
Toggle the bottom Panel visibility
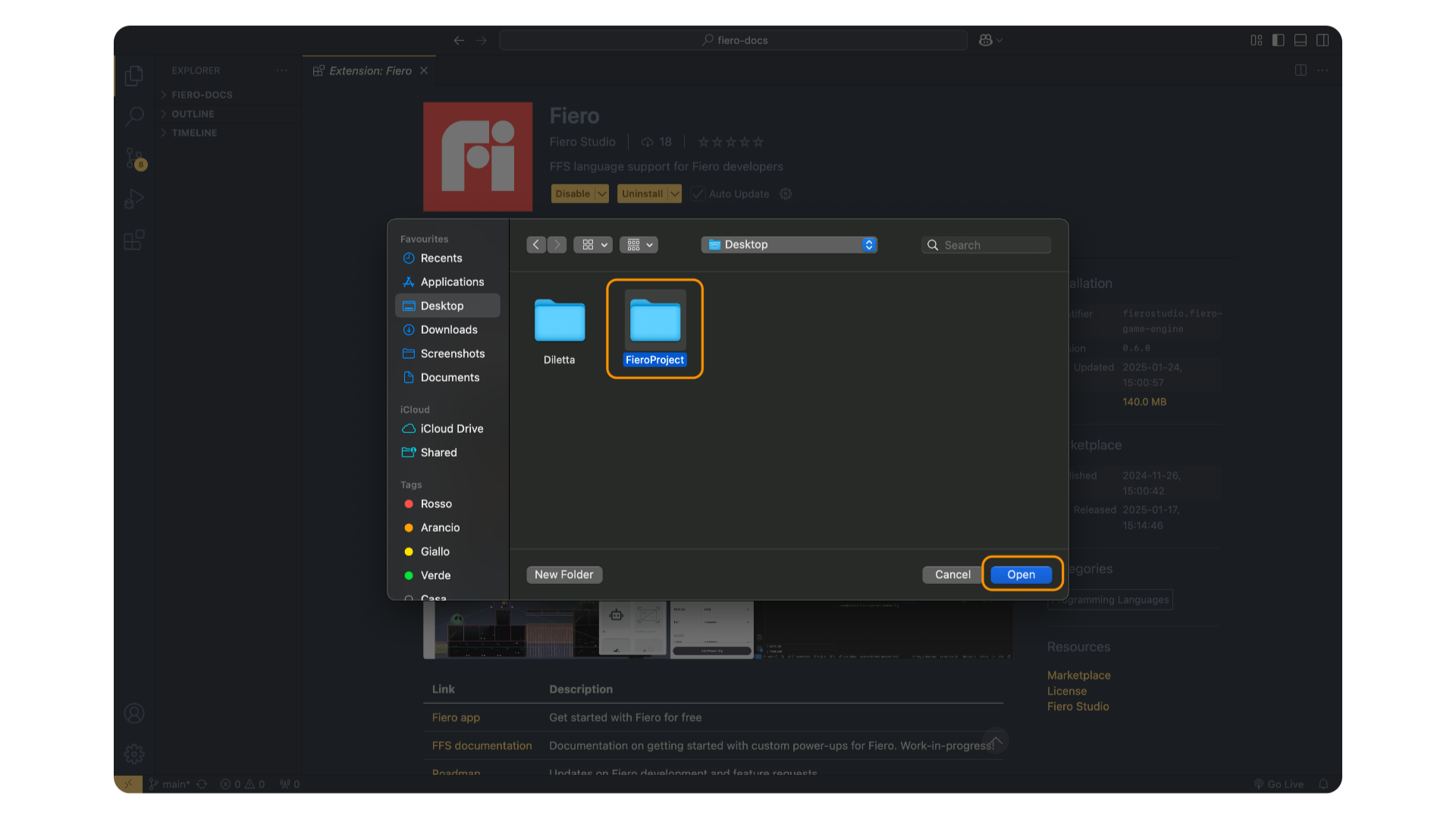[x=1301, y=40]
